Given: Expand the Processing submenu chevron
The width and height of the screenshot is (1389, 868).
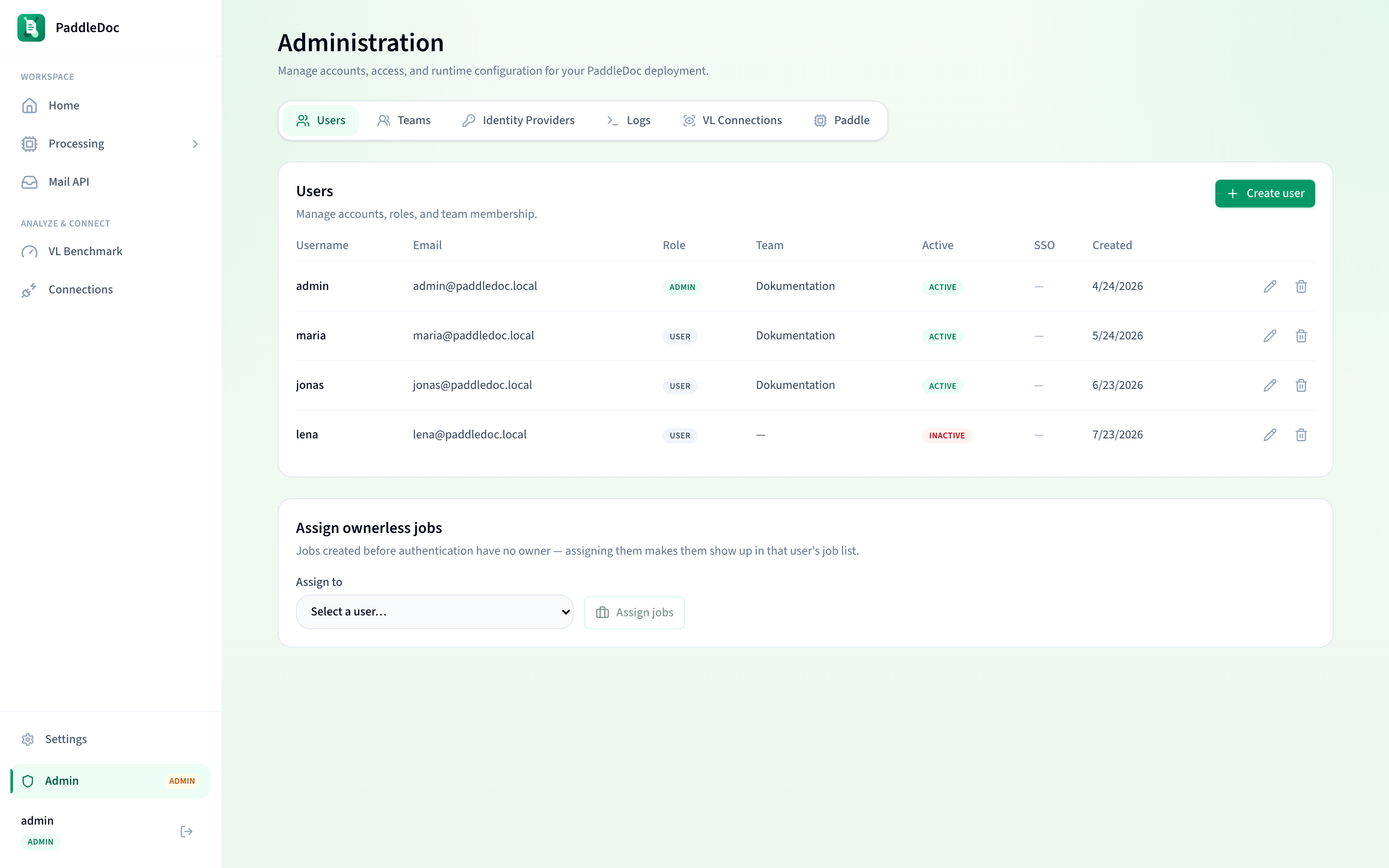Looking at the screenshot, I should (195, 144).
